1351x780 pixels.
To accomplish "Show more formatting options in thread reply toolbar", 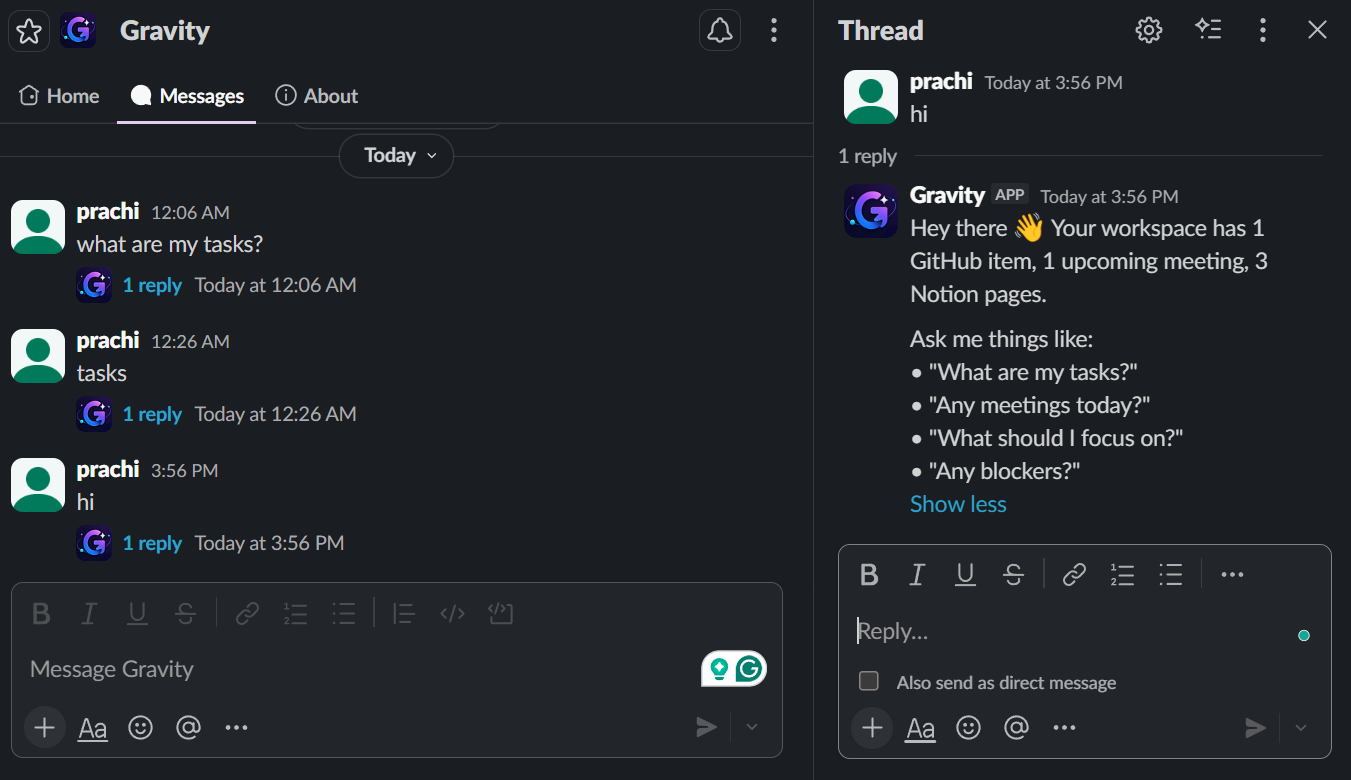I will pos(1232,574).
